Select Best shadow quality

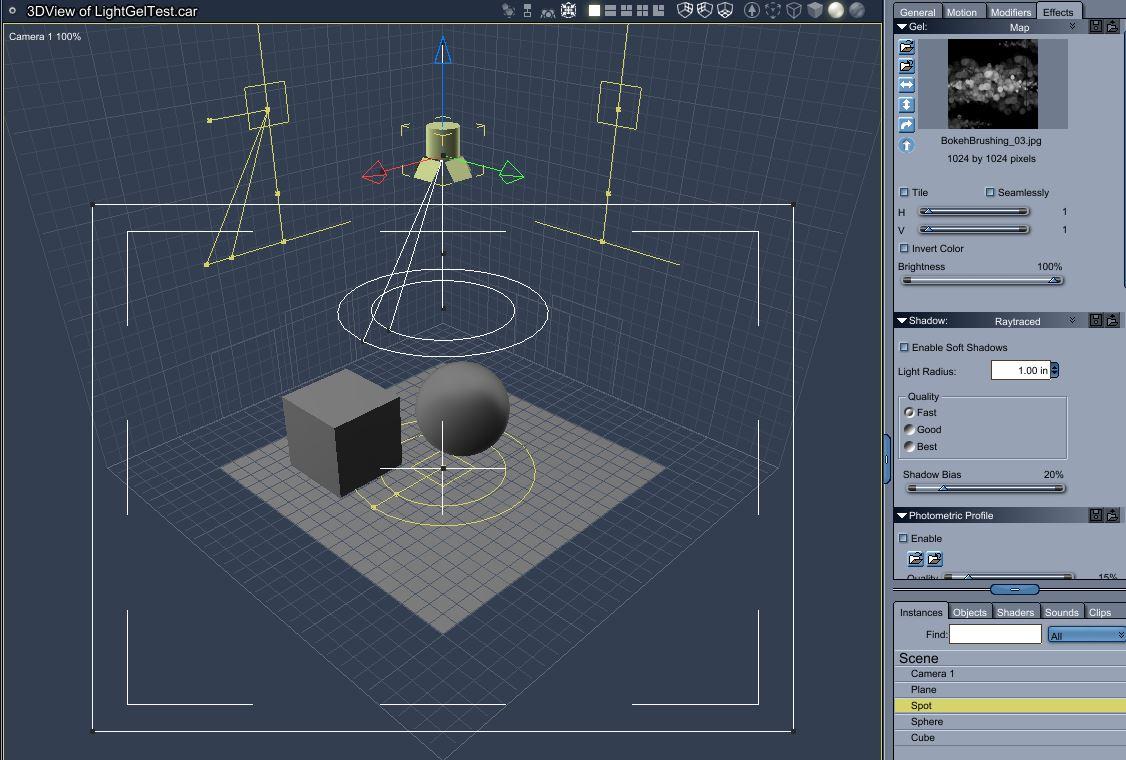click(909, 447)
